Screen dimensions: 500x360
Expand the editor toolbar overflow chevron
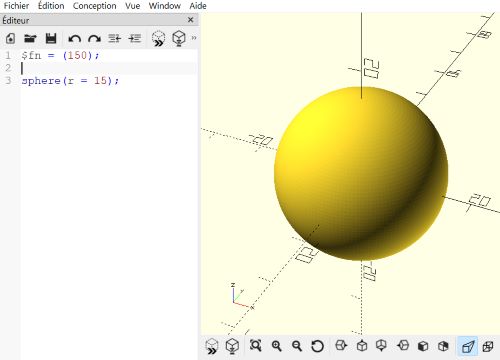[194, 38]
